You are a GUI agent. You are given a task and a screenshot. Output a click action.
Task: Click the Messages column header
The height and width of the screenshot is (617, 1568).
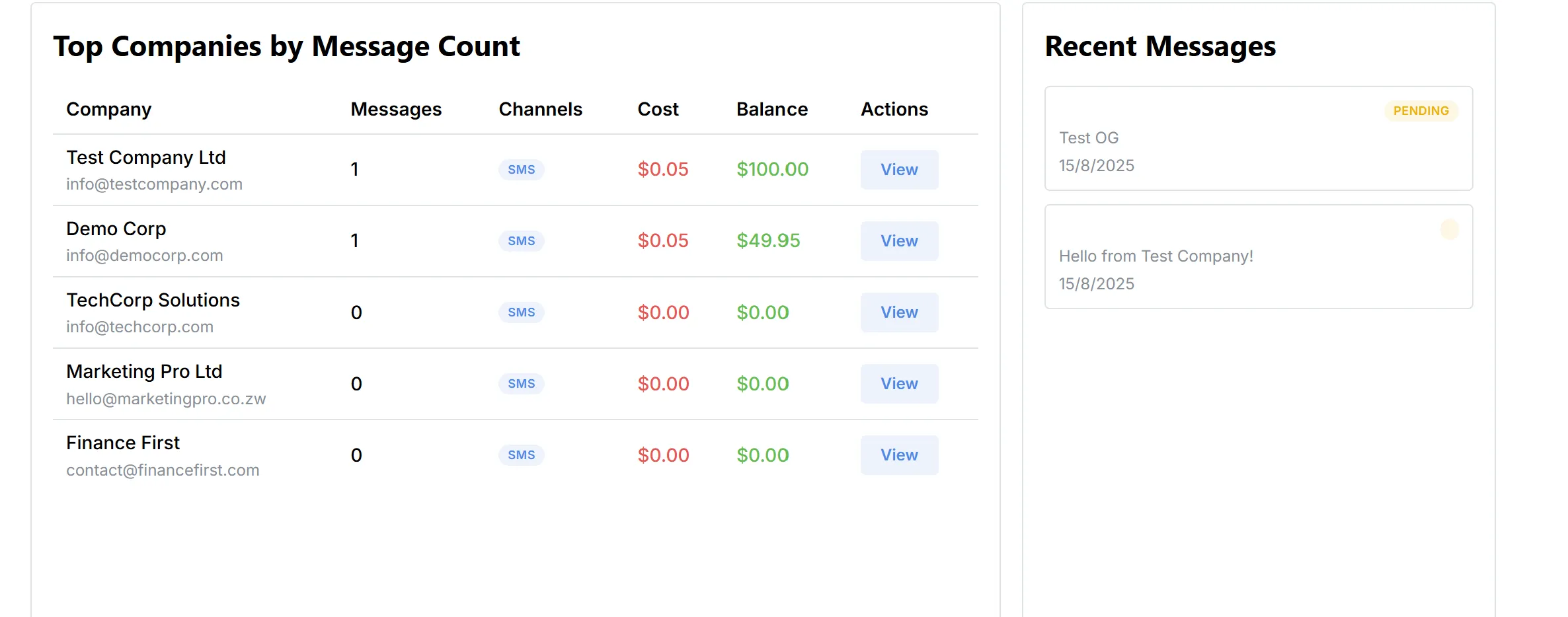point(396,109)
